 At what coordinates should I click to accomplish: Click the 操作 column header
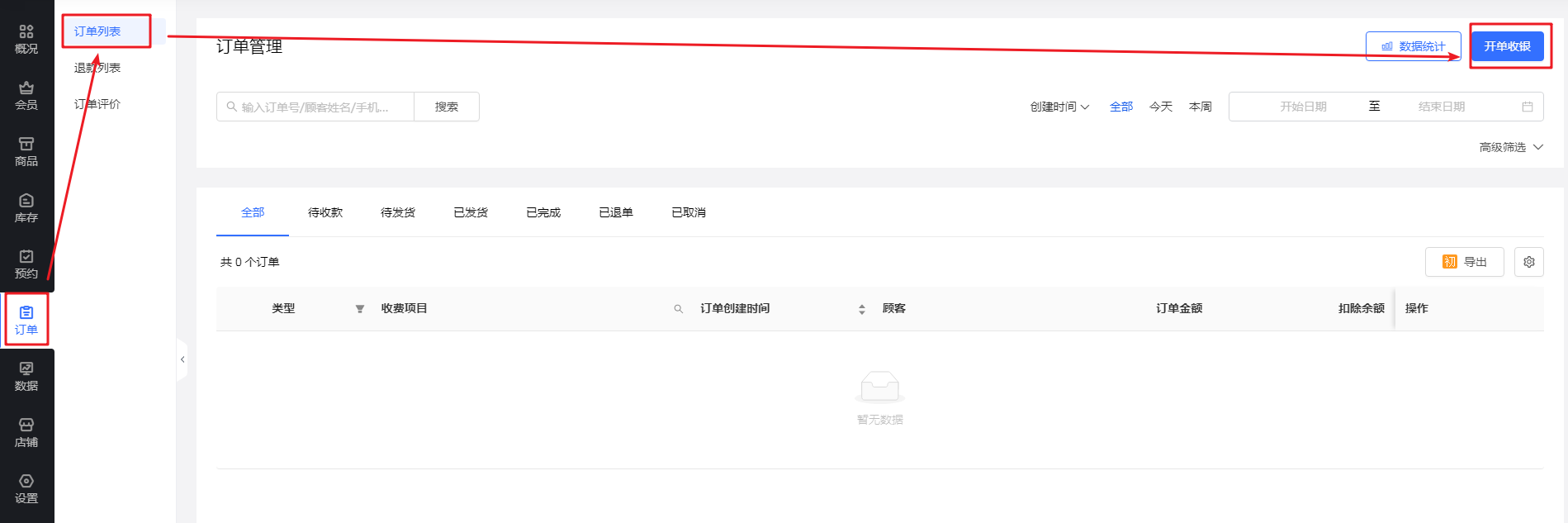coord(1417,308)
